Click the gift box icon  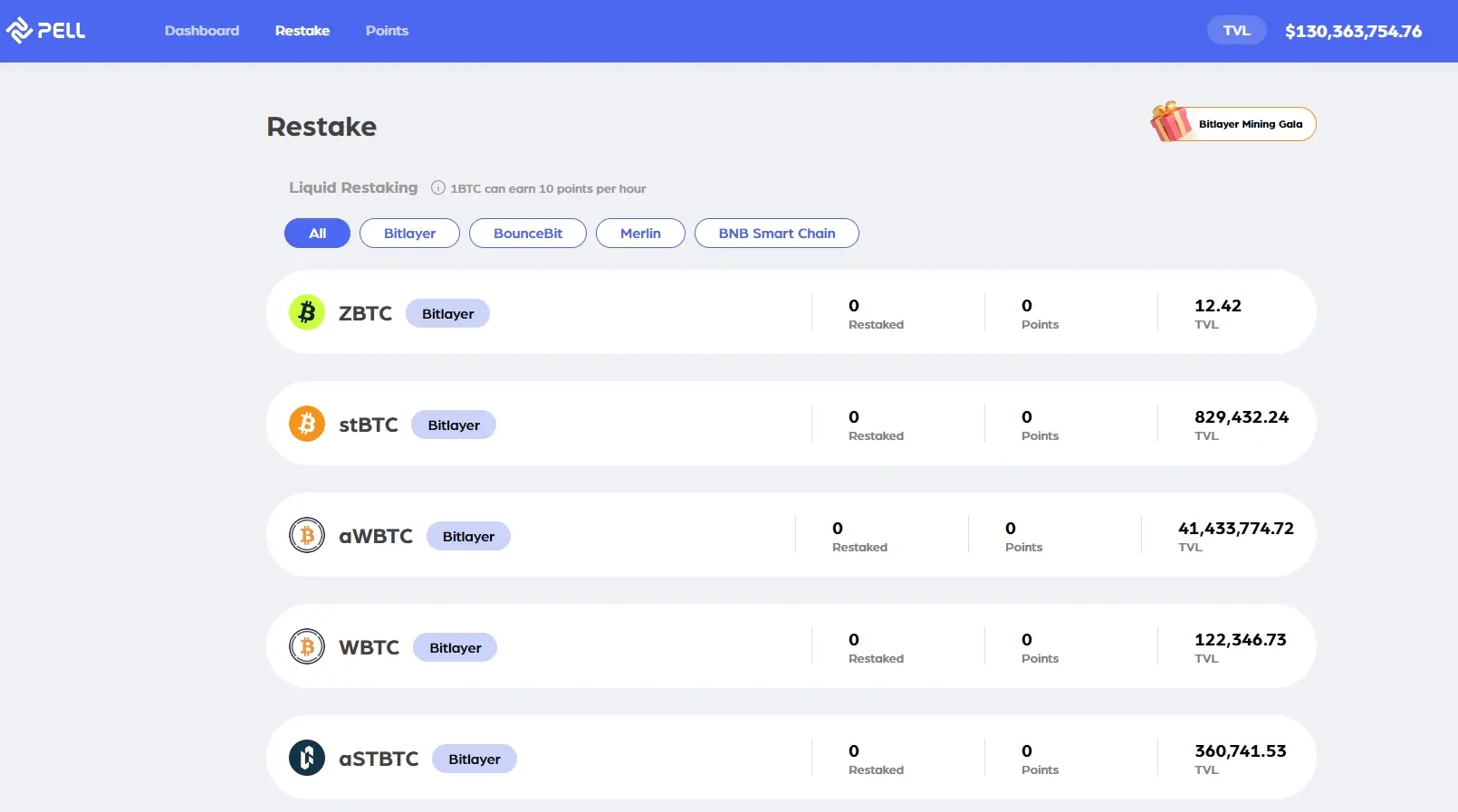point(1171,122)
